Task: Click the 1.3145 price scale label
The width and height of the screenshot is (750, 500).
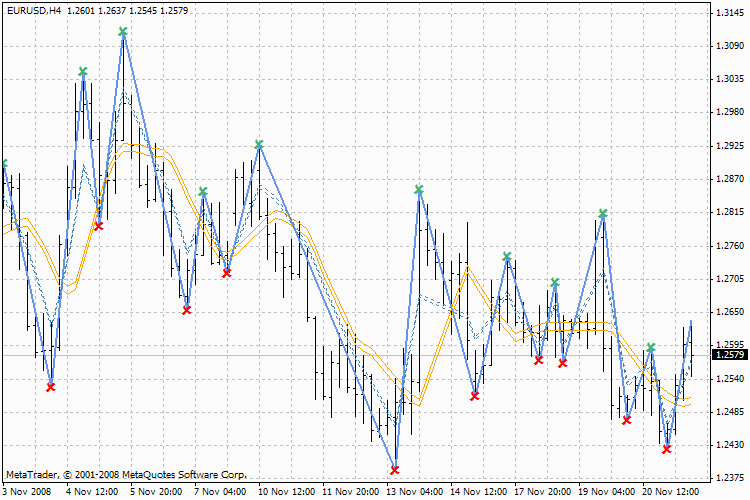Action: [x=727, y=13]
